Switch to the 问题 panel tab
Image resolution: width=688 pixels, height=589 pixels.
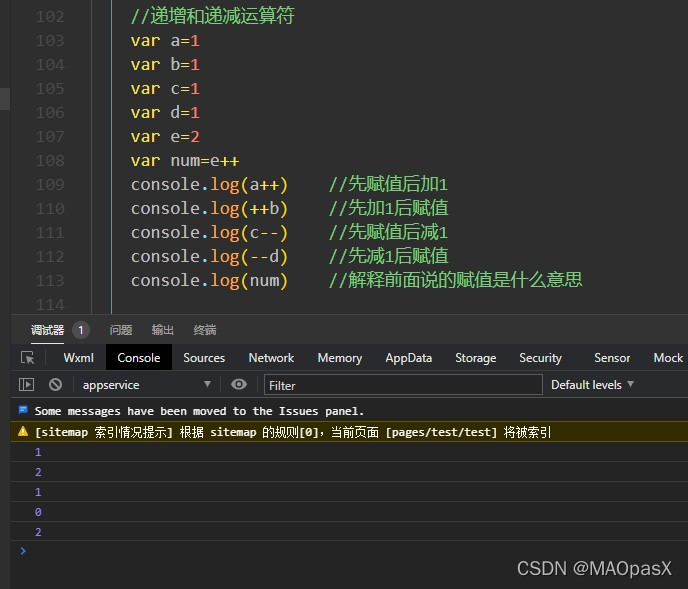(121, 330)
